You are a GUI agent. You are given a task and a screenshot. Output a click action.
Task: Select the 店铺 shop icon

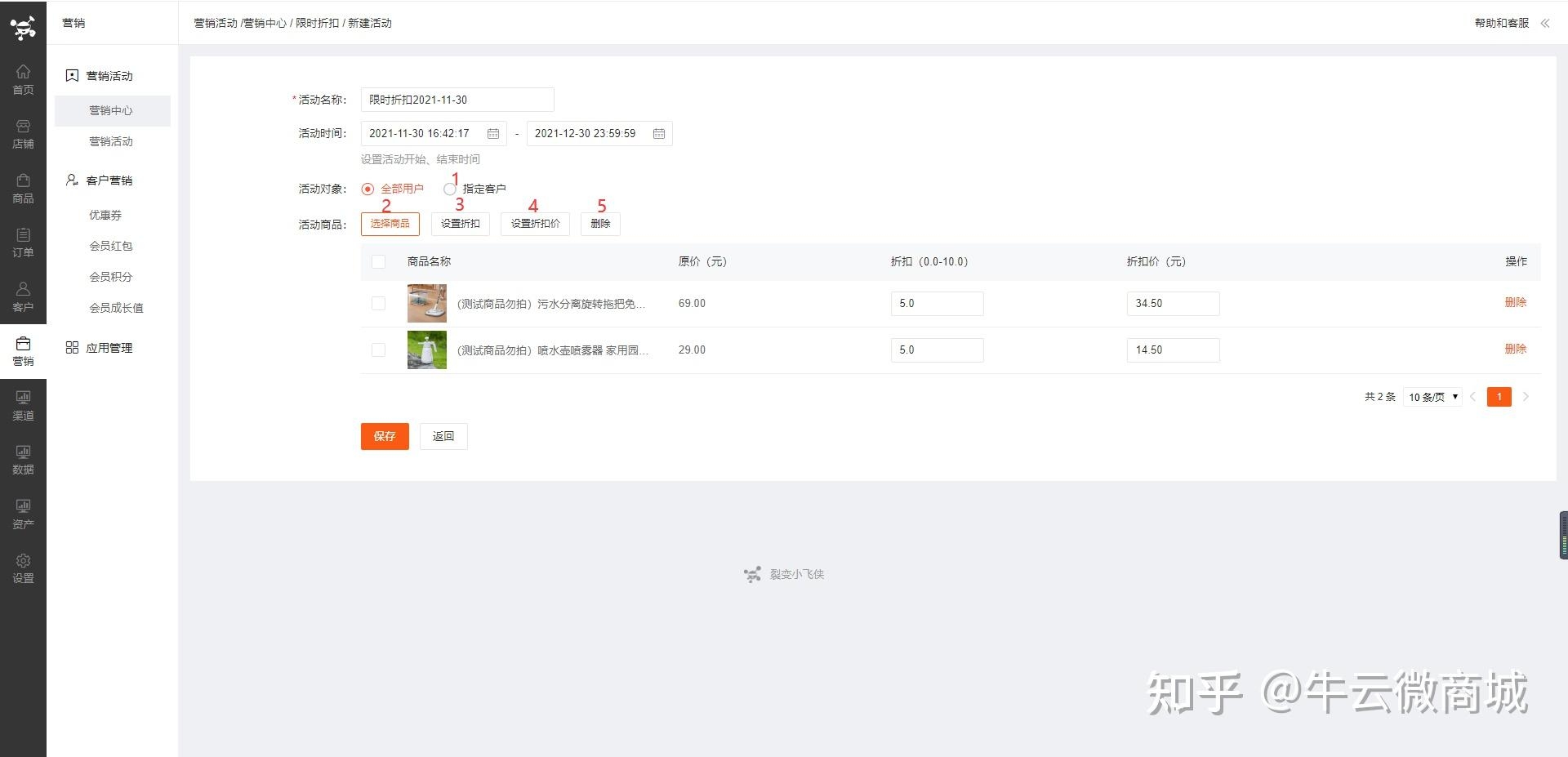[23, 135]
